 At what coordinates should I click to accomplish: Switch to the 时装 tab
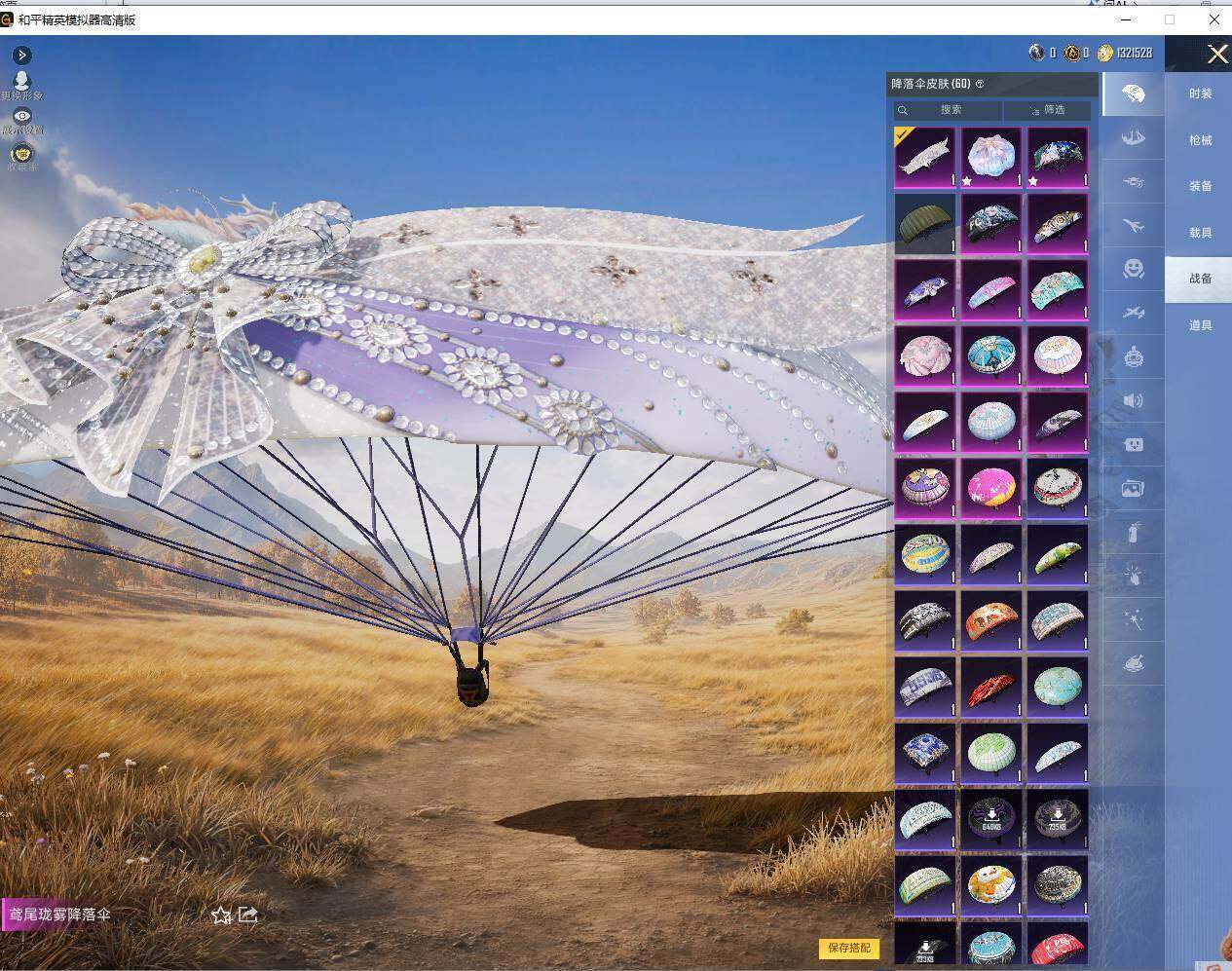[x=1200, y=93]
